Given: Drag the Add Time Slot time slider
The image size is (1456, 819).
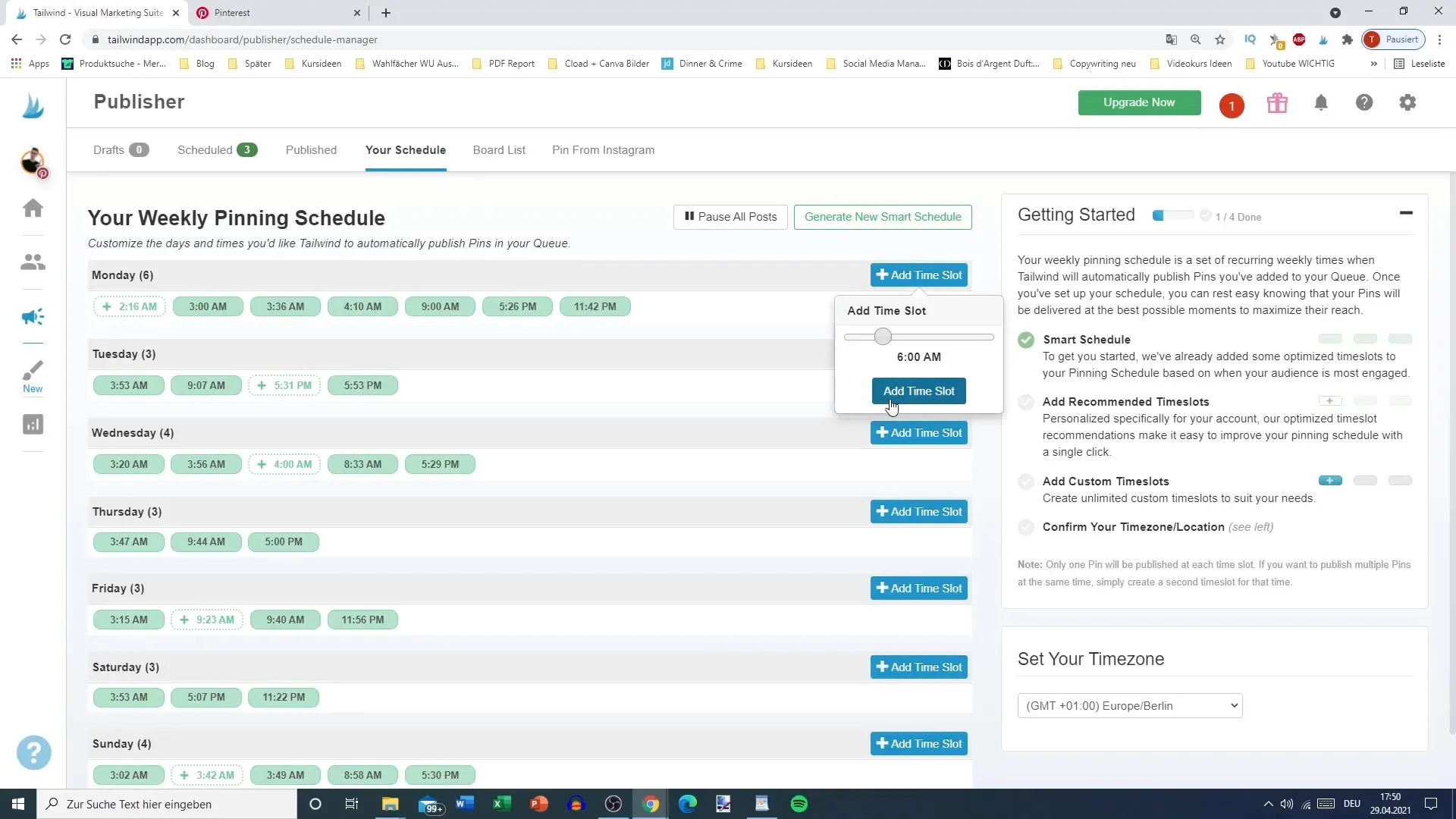Looking at the screenshot, I should pos(883,336).
